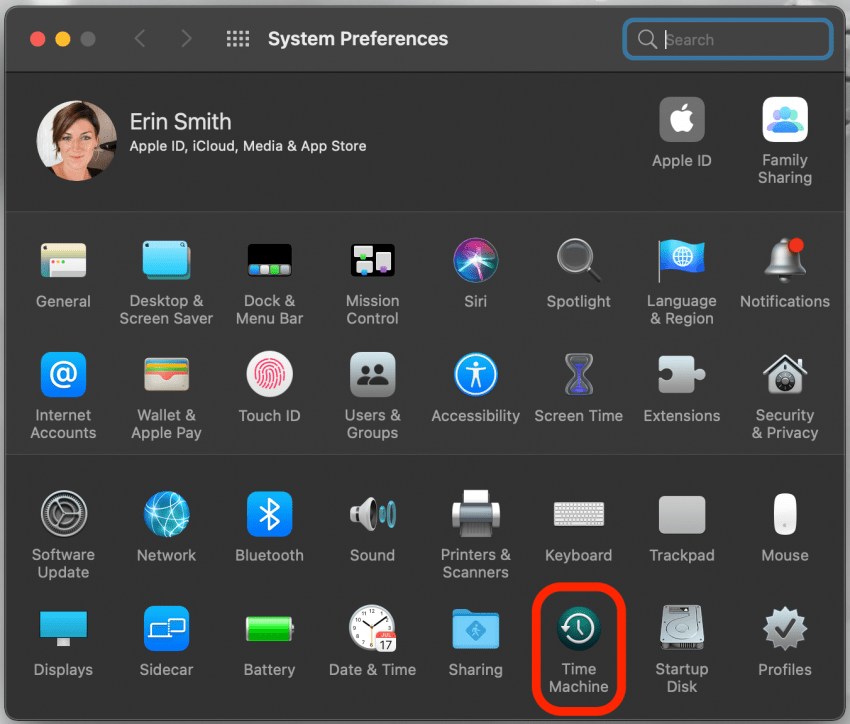Open Security & Privacy settings

(784, 375)
